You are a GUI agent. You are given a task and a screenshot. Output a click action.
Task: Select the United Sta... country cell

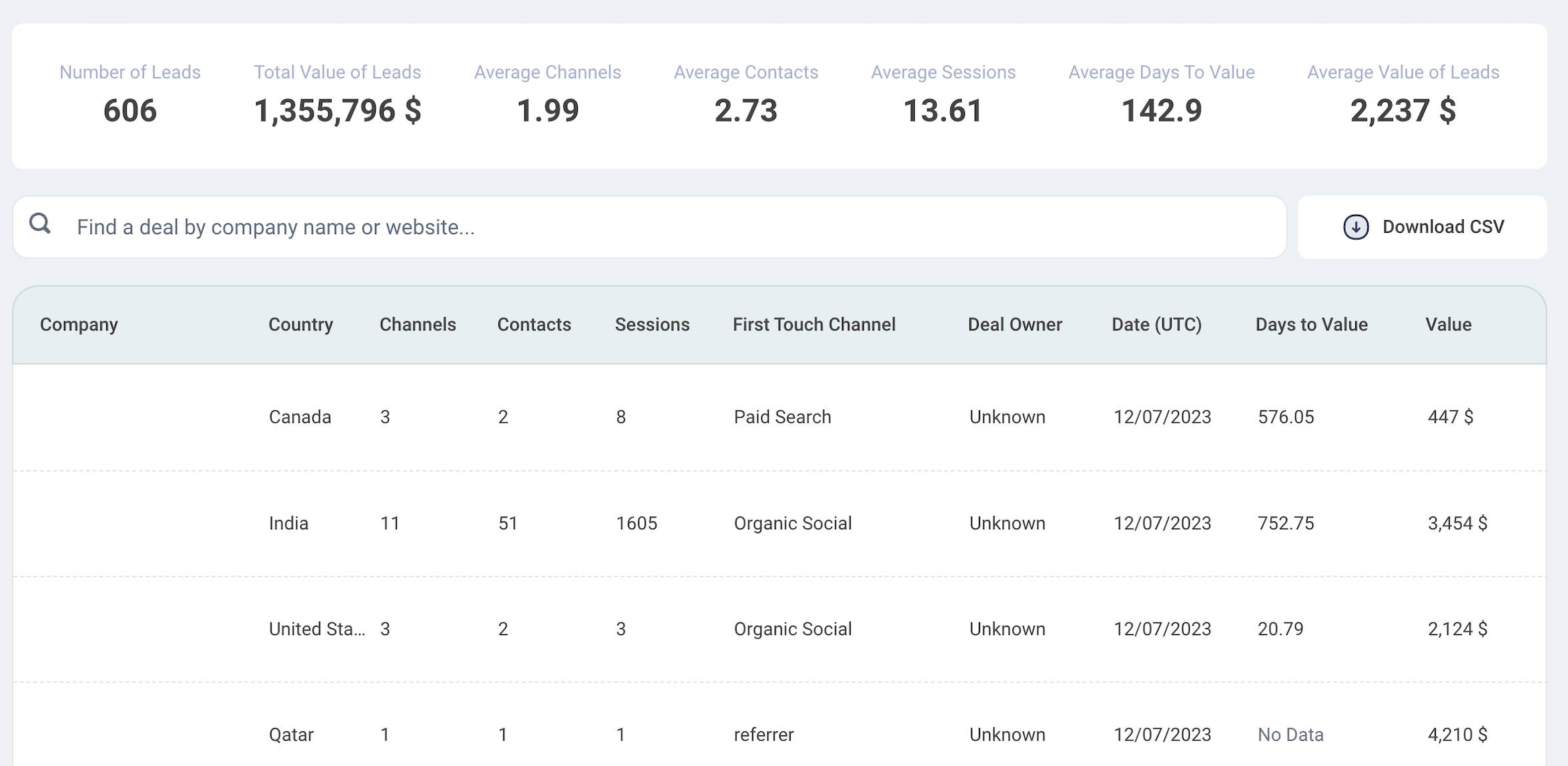(x=317, y=629)
